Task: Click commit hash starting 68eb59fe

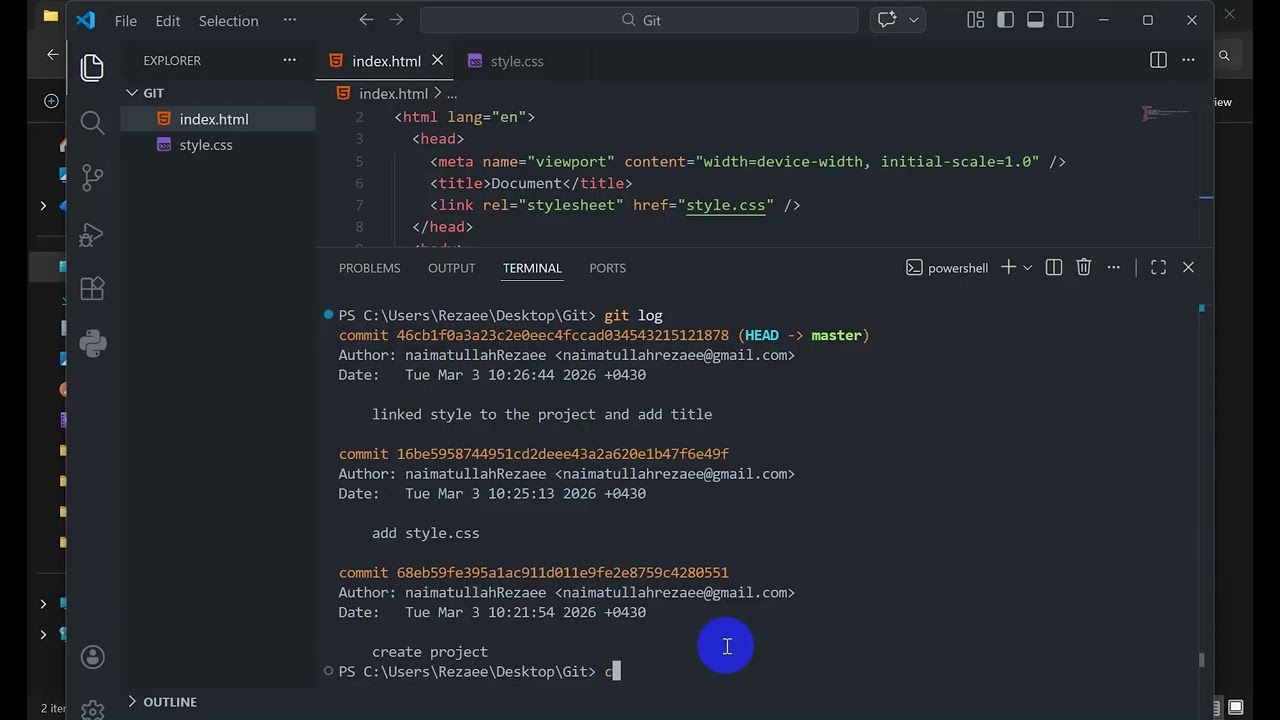Action: pyautogui.click(x=563, y=573)
